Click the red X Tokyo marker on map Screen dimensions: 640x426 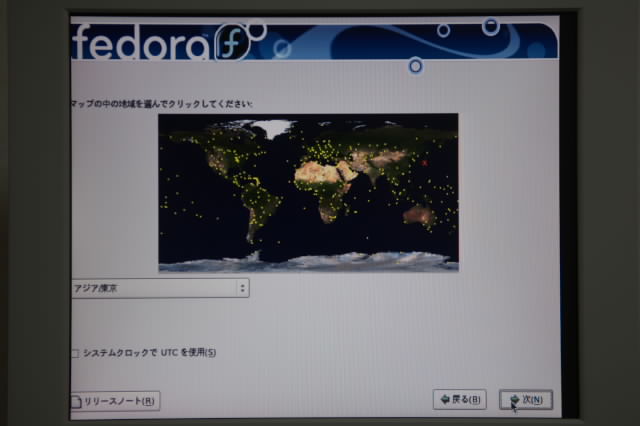click(424, 163)
